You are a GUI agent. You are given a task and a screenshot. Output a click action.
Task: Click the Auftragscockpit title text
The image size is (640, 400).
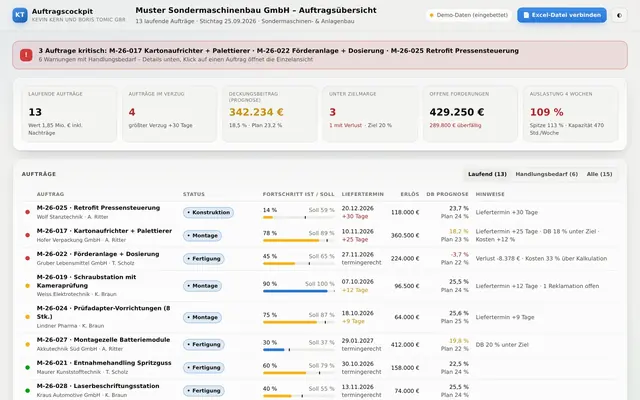(62, 11)
